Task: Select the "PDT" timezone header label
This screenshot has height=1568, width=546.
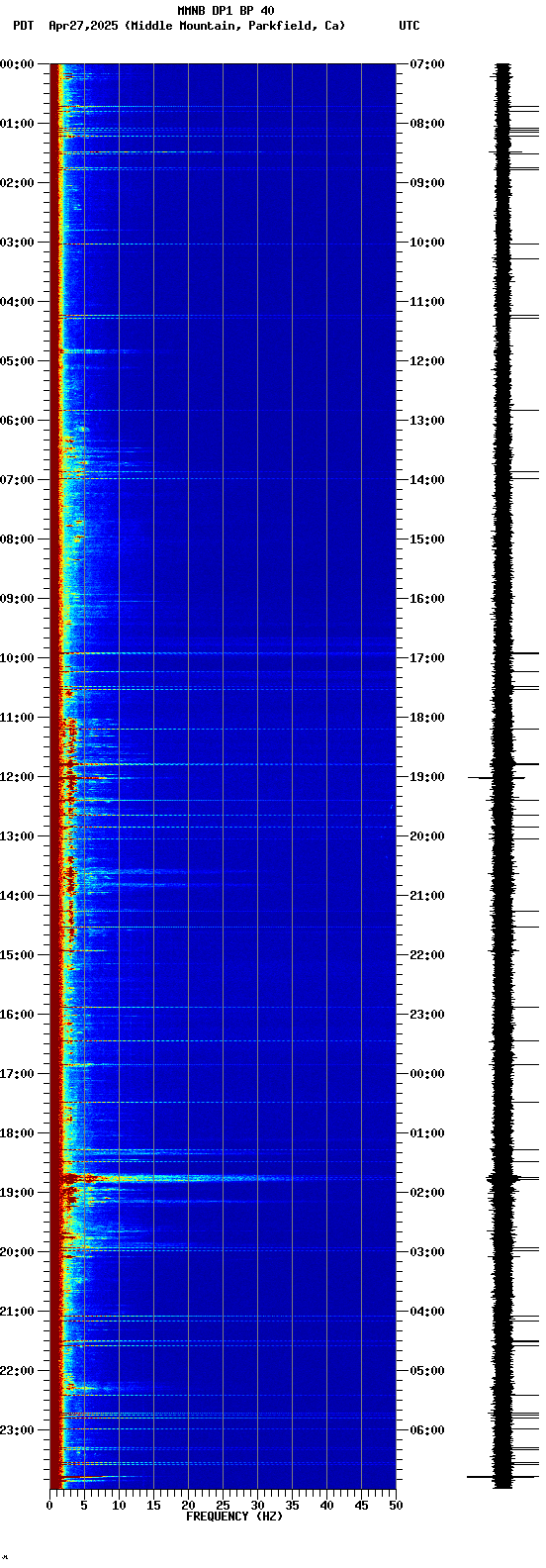Action: click(23, 26)
